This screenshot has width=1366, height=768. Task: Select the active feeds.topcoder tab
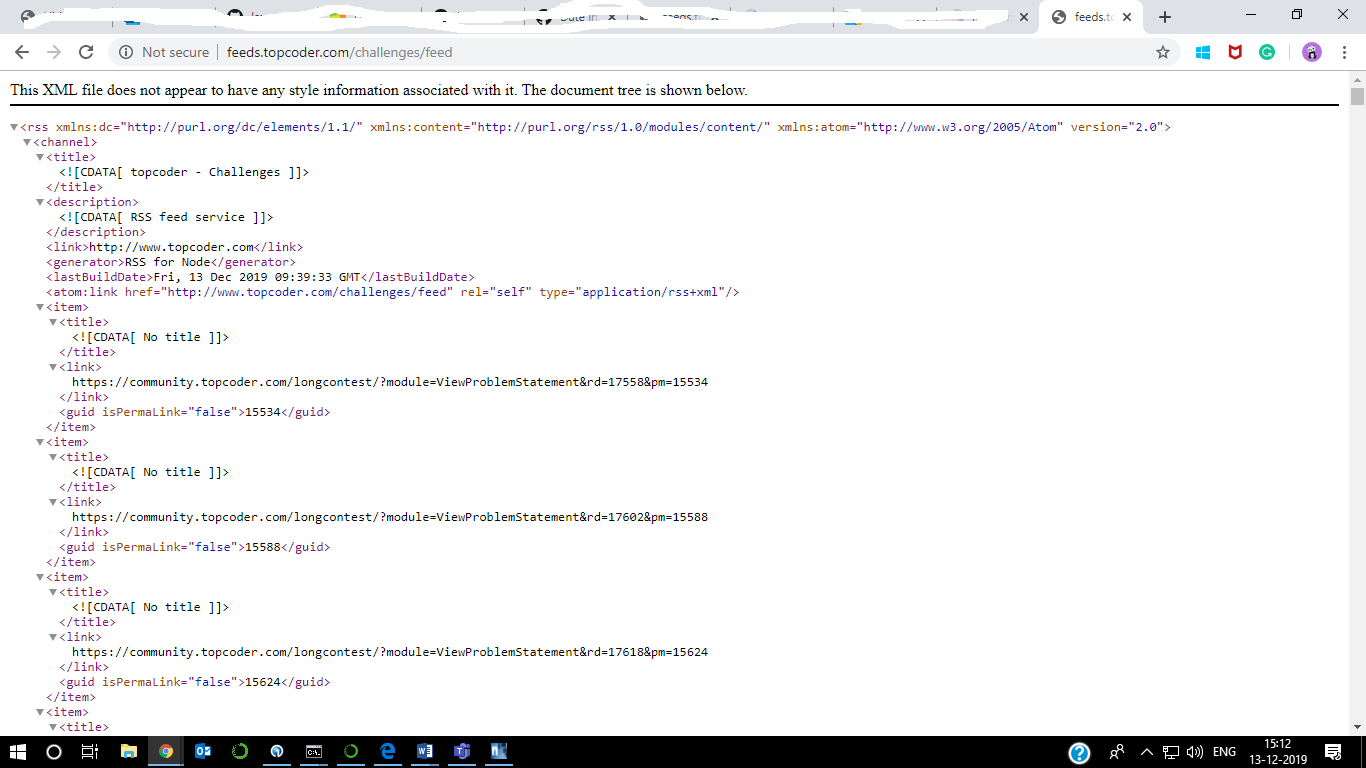click(x=1093, y=17)
